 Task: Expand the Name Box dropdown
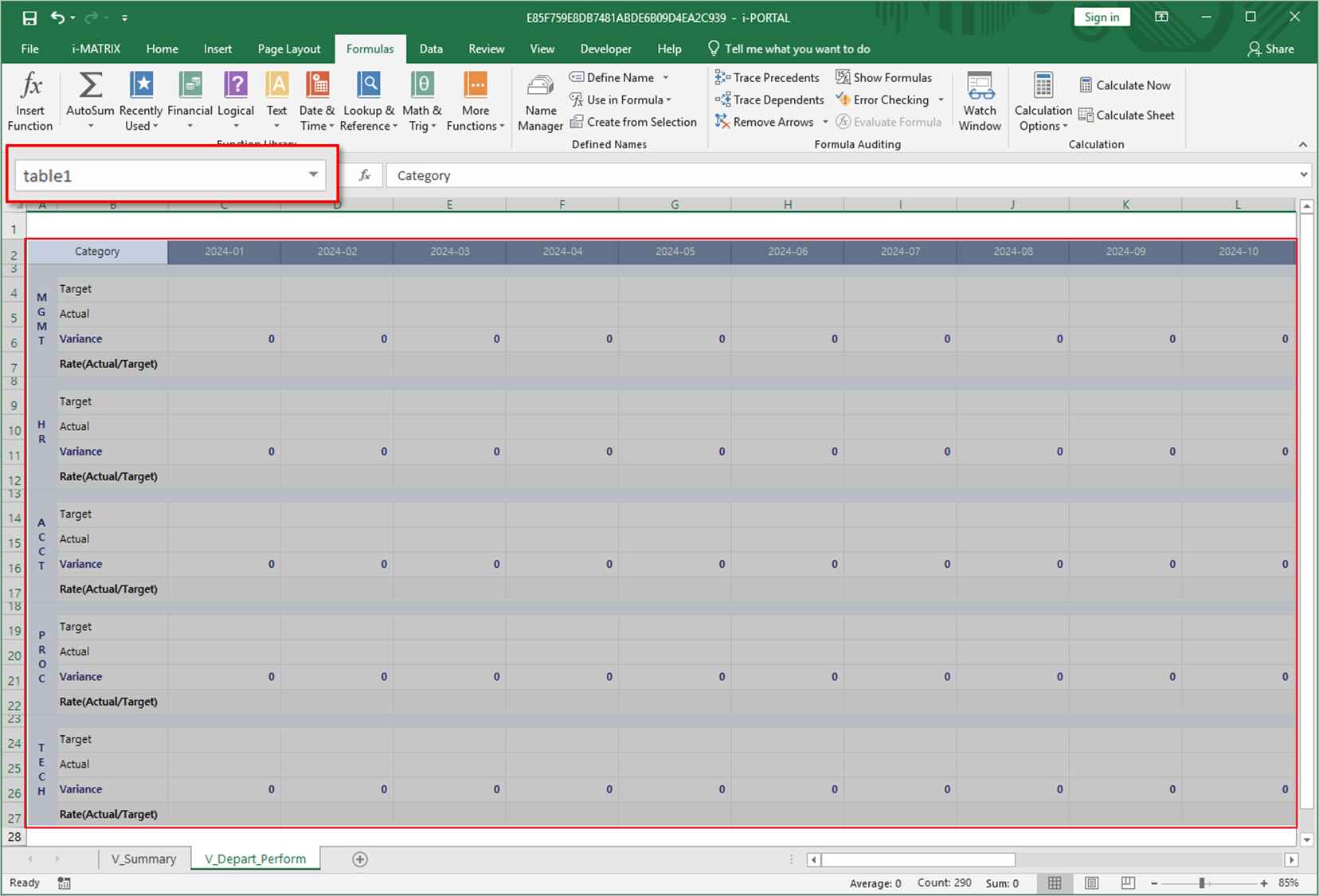point(313,174)
